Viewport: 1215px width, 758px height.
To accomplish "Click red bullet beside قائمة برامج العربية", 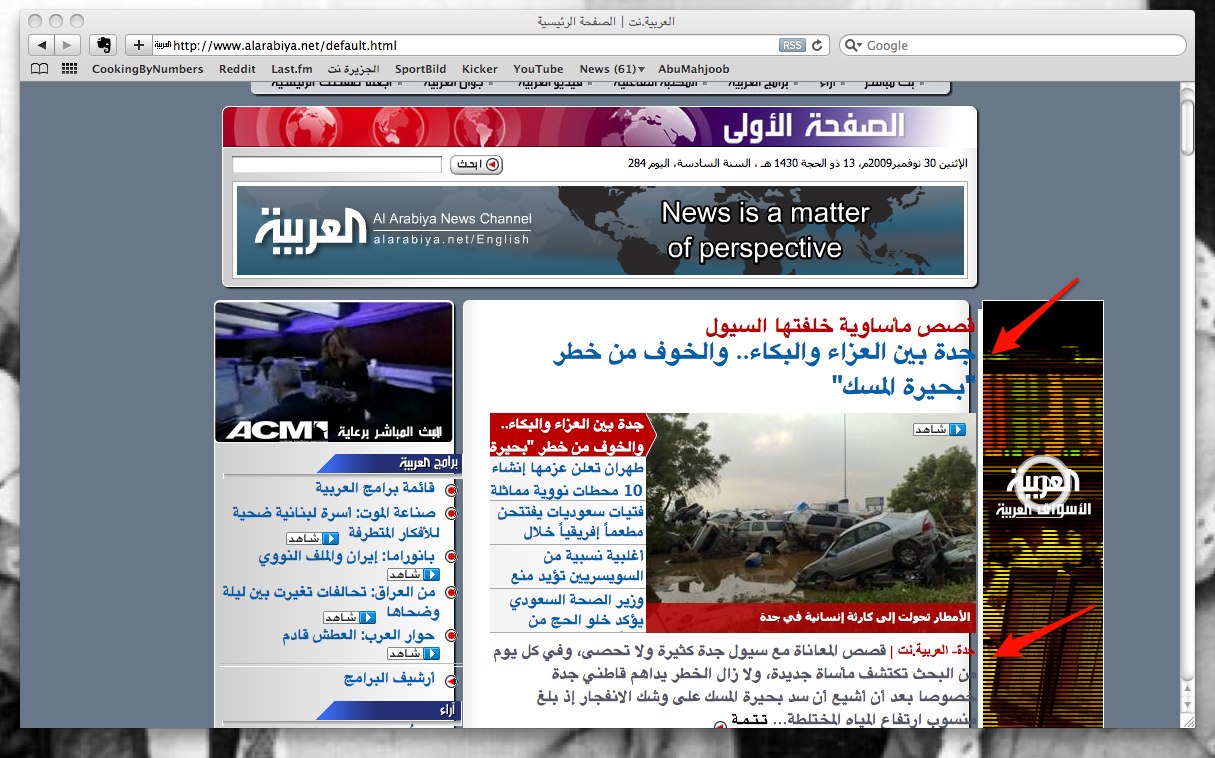I will tap(451, 490).
